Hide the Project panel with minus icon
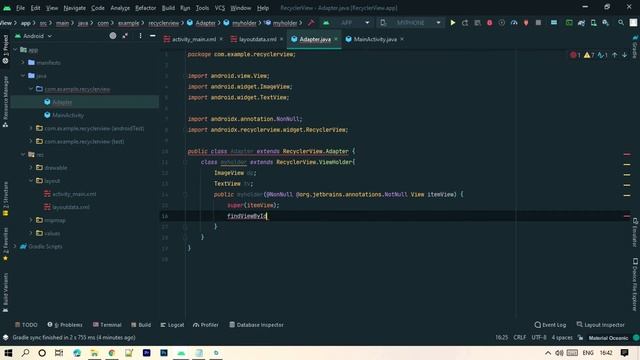Viewport: 640px width, 360px height. click(153, 36)
